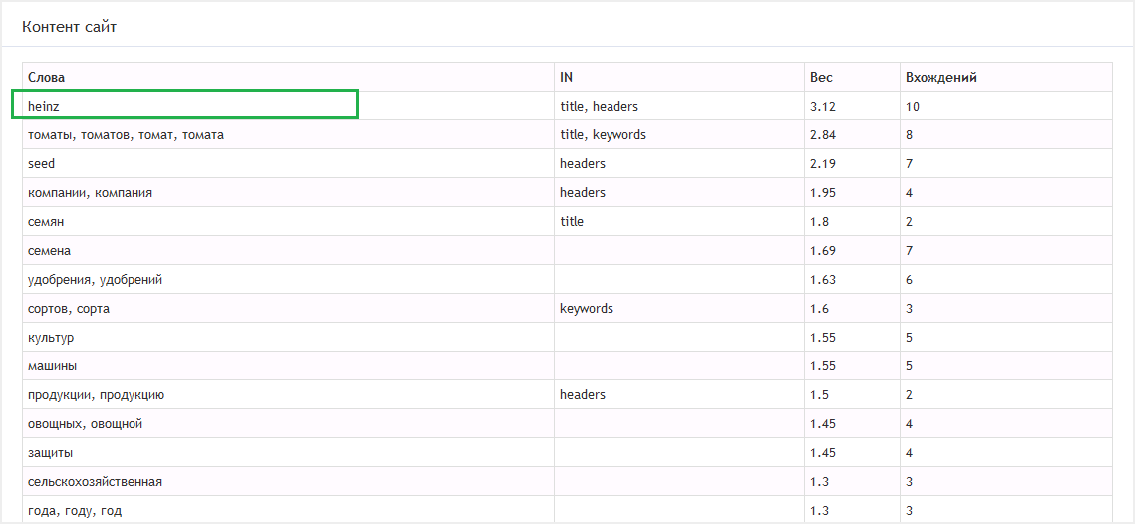Click weight value 3.12
The image size is (1135, 524).
click(x=823, y=106)
